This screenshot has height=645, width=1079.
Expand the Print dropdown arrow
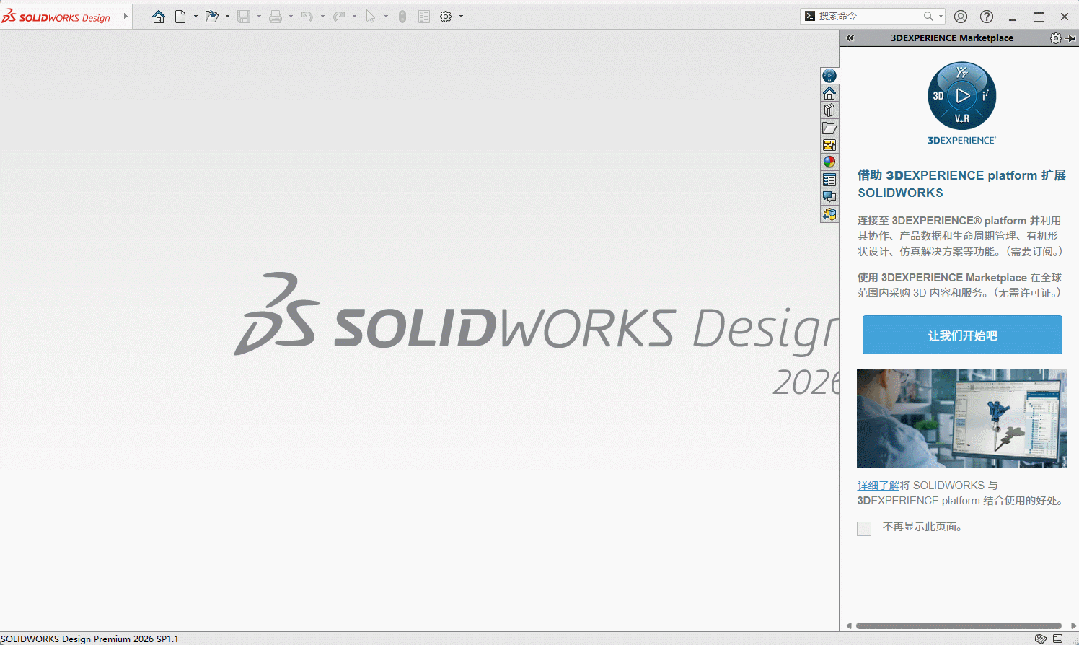point(291,17)
